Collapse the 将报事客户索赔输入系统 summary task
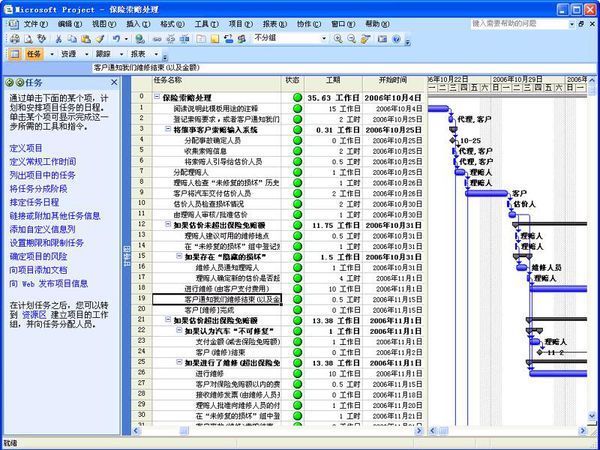This screenshot has height=450, width=600. coord(168,129)
